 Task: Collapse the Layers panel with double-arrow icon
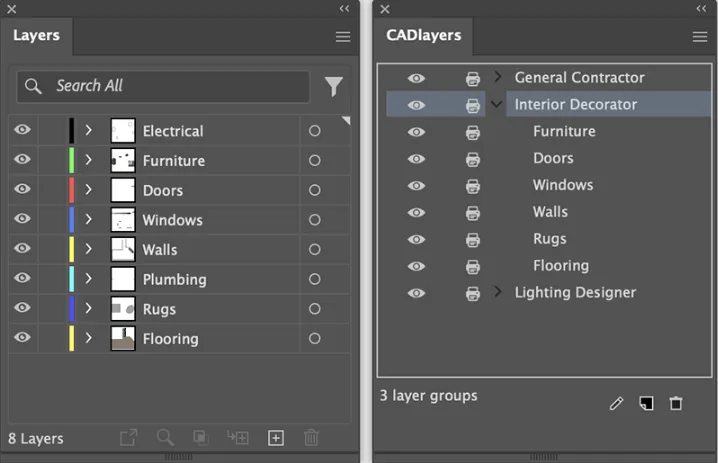coord(344,9)
